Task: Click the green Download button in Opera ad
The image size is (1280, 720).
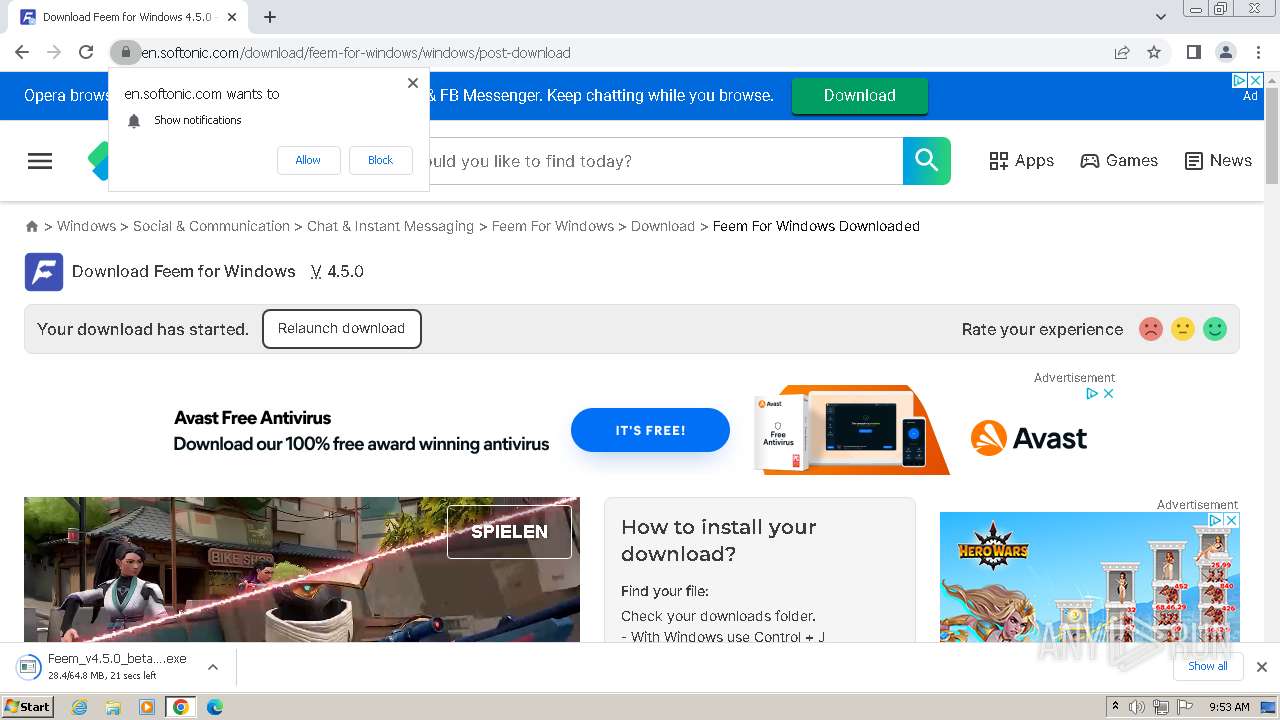Action: (859, 95)
